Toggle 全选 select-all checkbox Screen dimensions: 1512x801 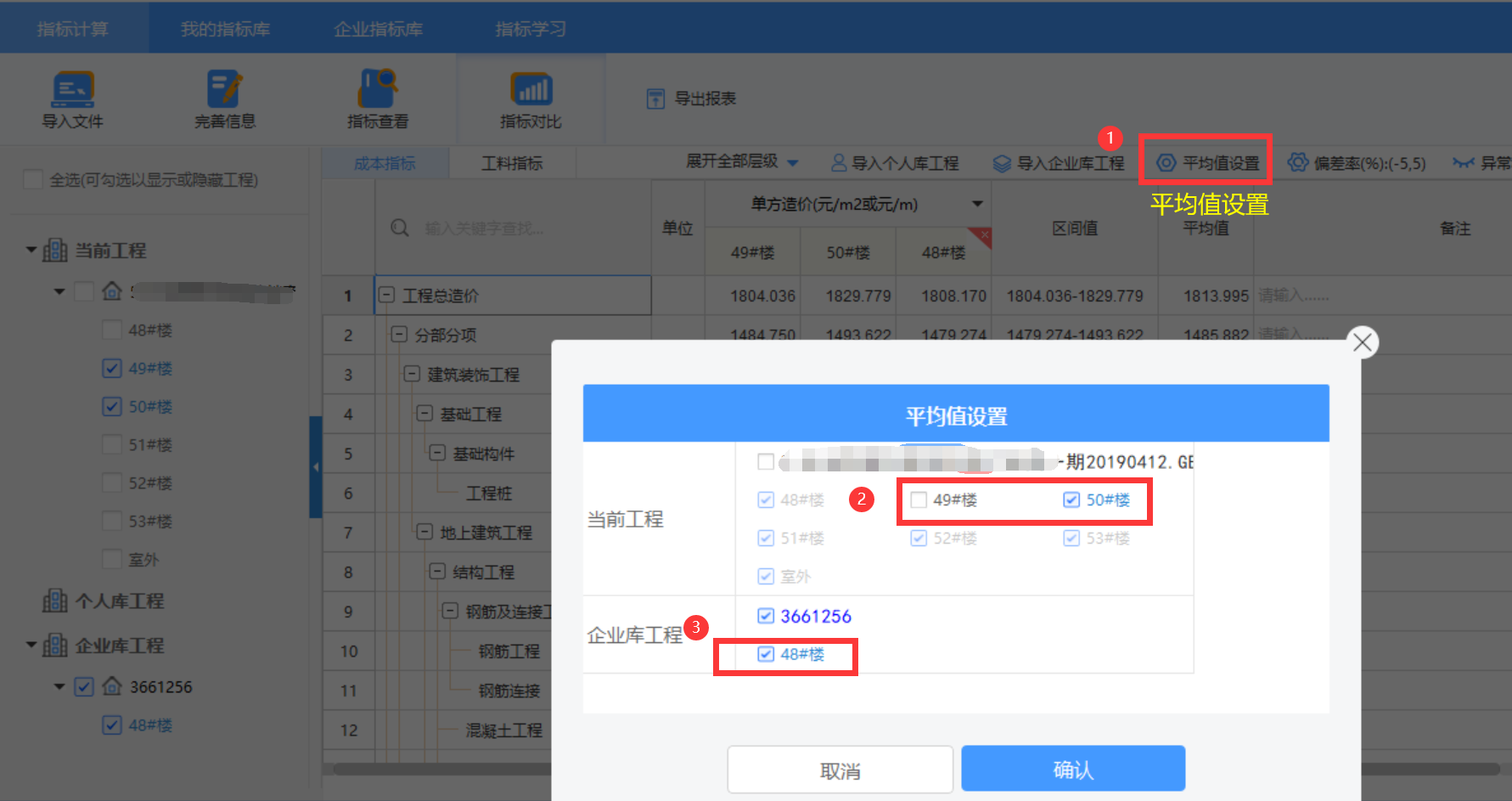coord(33,180)
